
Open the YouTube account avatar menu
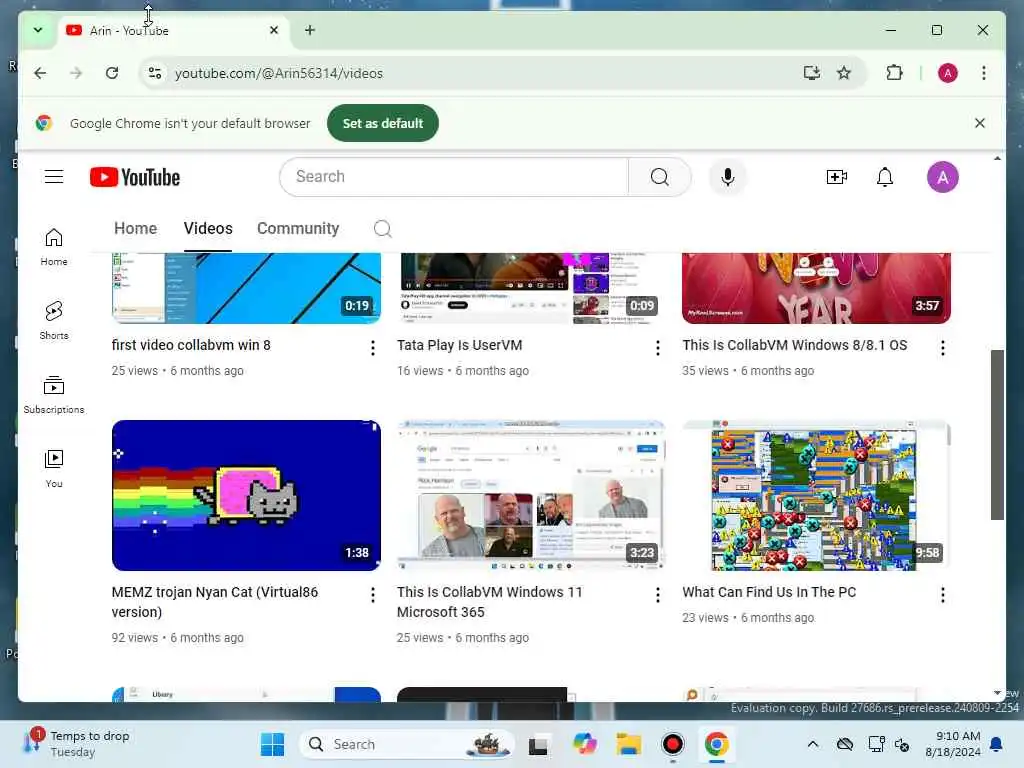[x=942, y=177]
